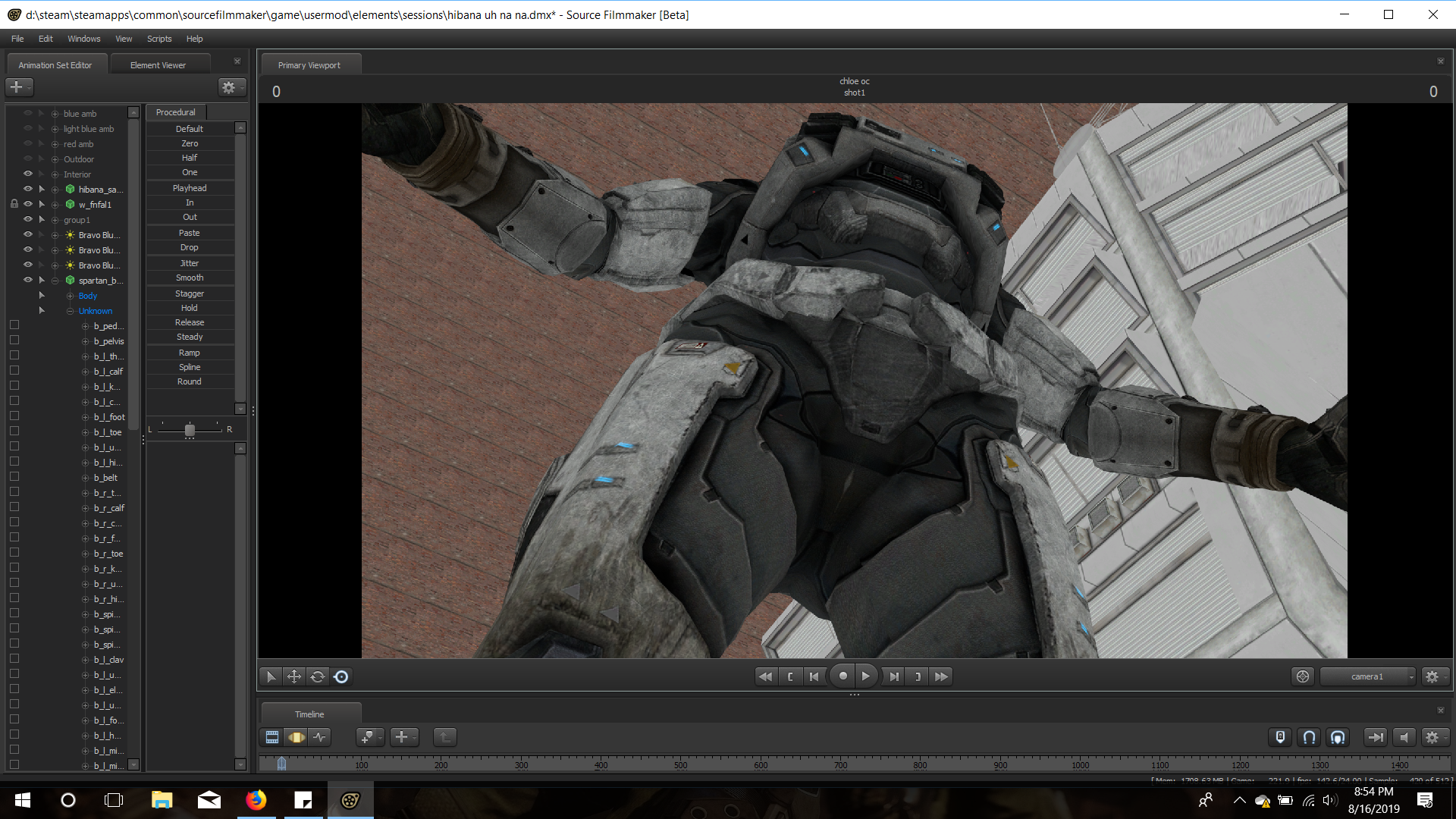Open the Scripts menu
This screenshot has width=1456, height=819.
tap(159, 39)
